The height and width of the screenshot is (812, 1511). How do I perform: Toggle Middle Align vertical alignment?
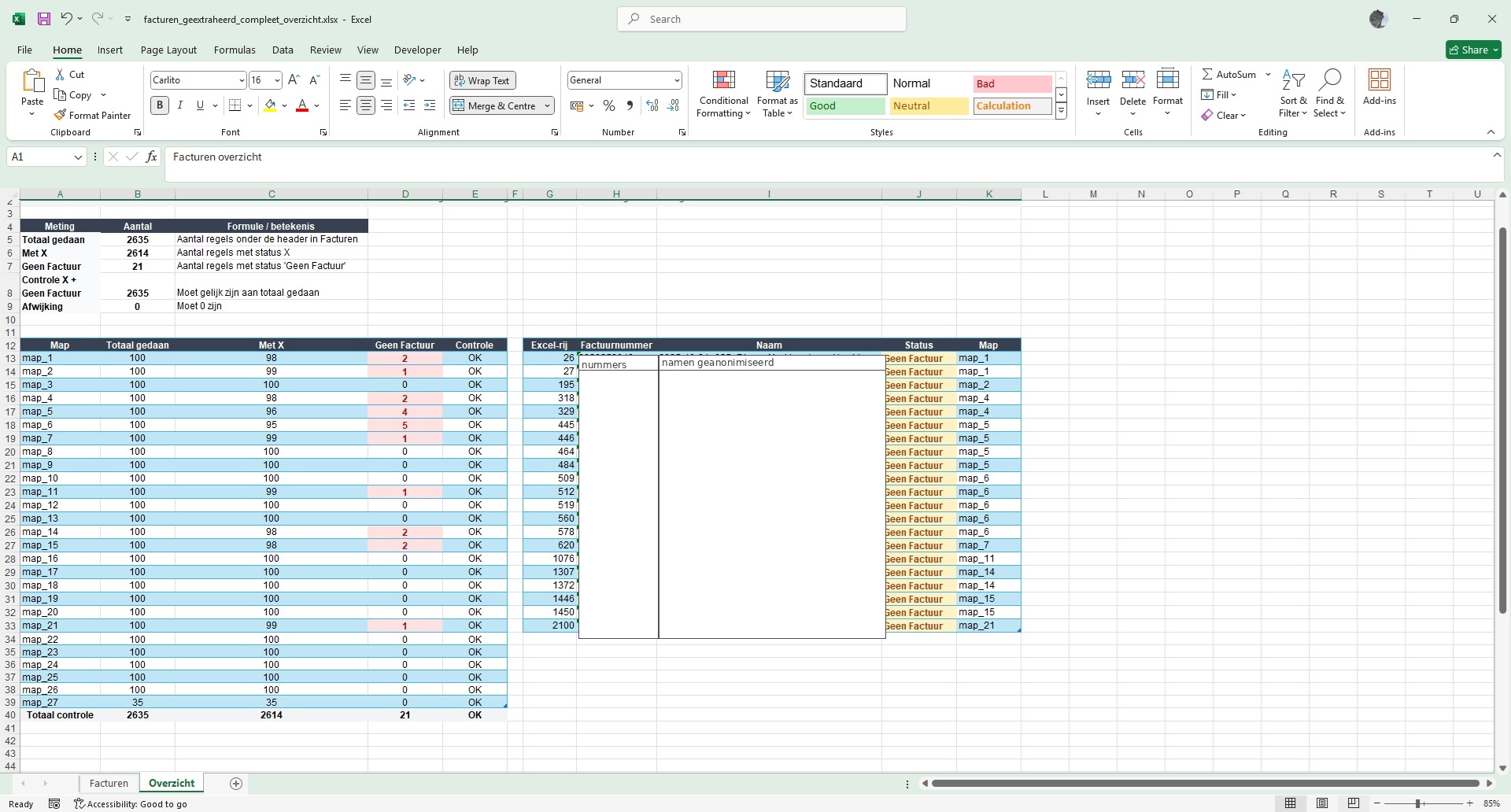click(366, 80)
